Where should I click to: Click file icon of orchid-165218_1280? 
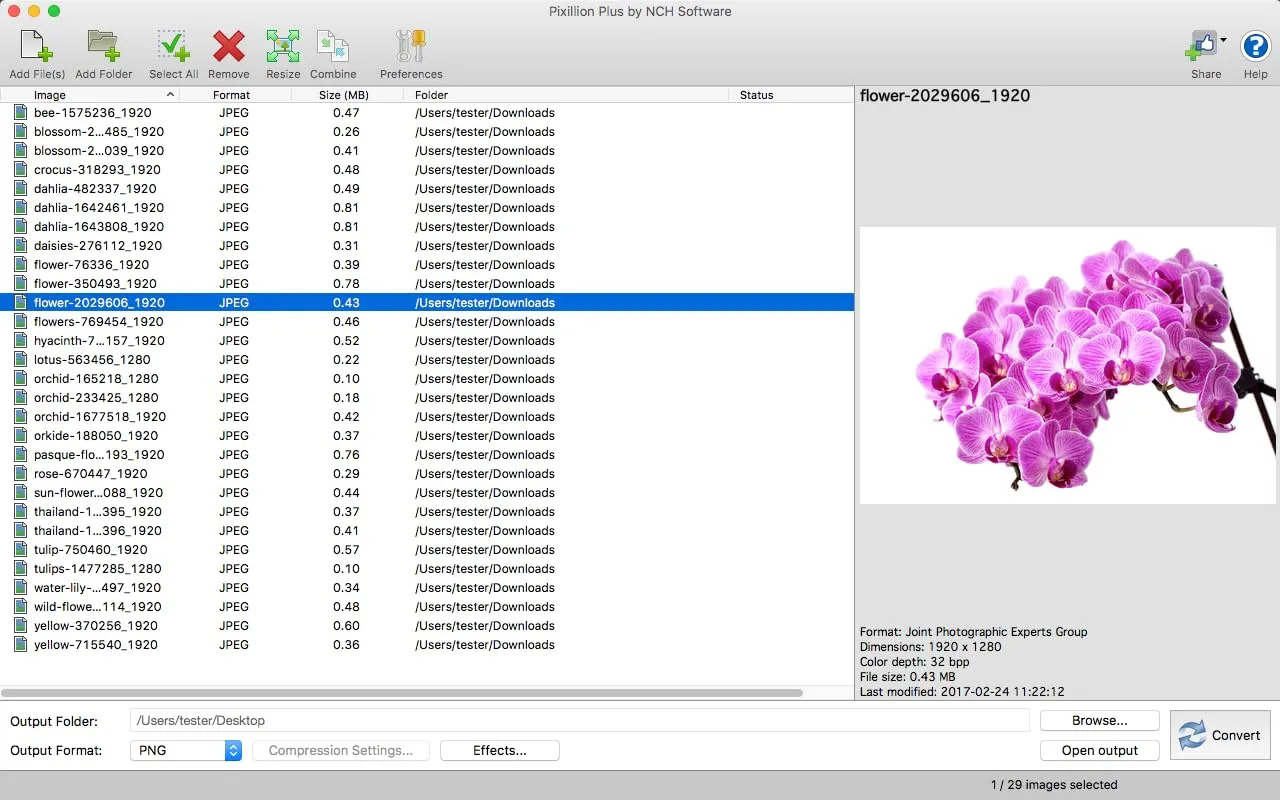click(20, 379)
